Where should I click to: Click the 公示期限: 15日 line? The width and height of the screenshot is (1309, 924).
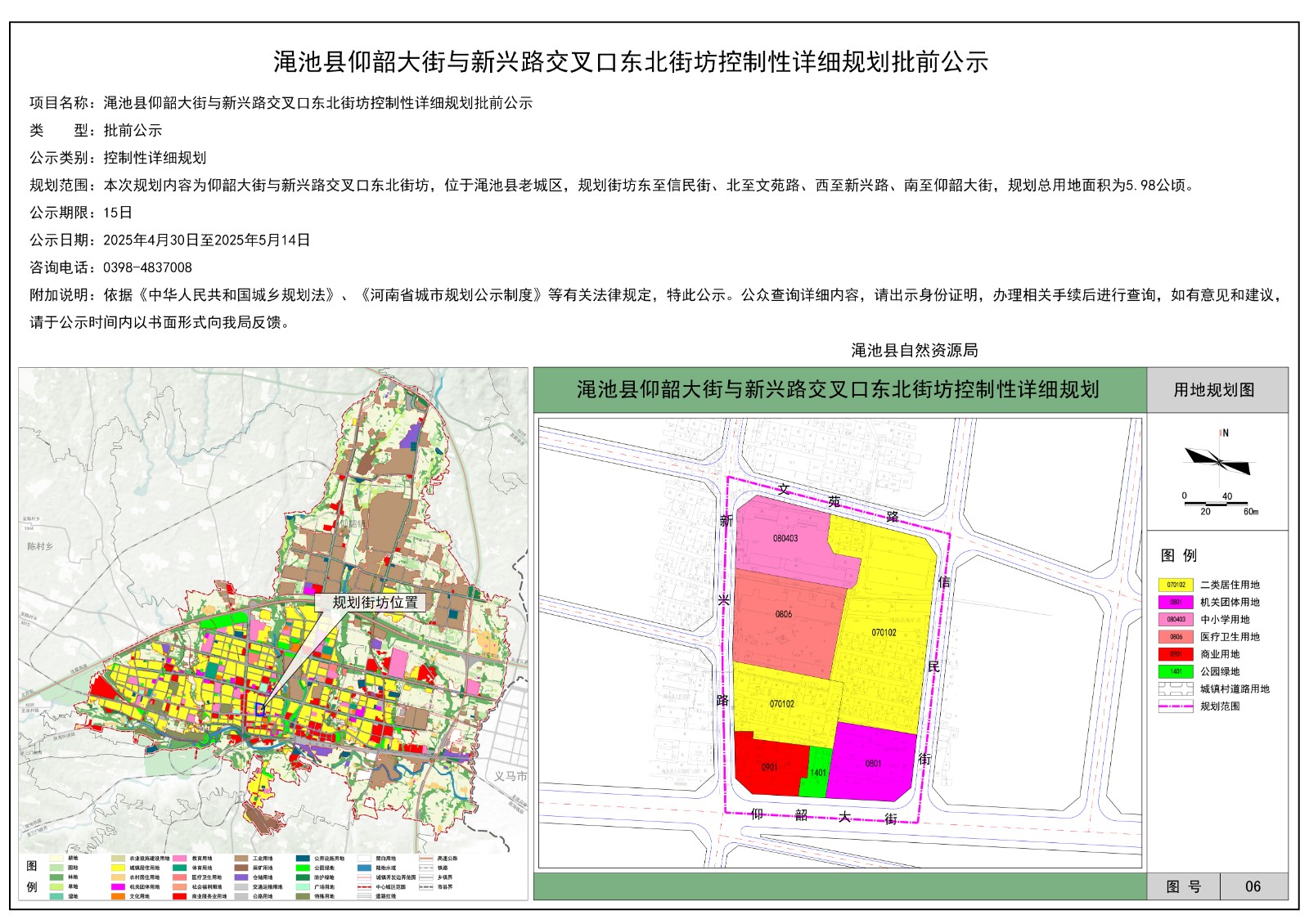(81, 213)
